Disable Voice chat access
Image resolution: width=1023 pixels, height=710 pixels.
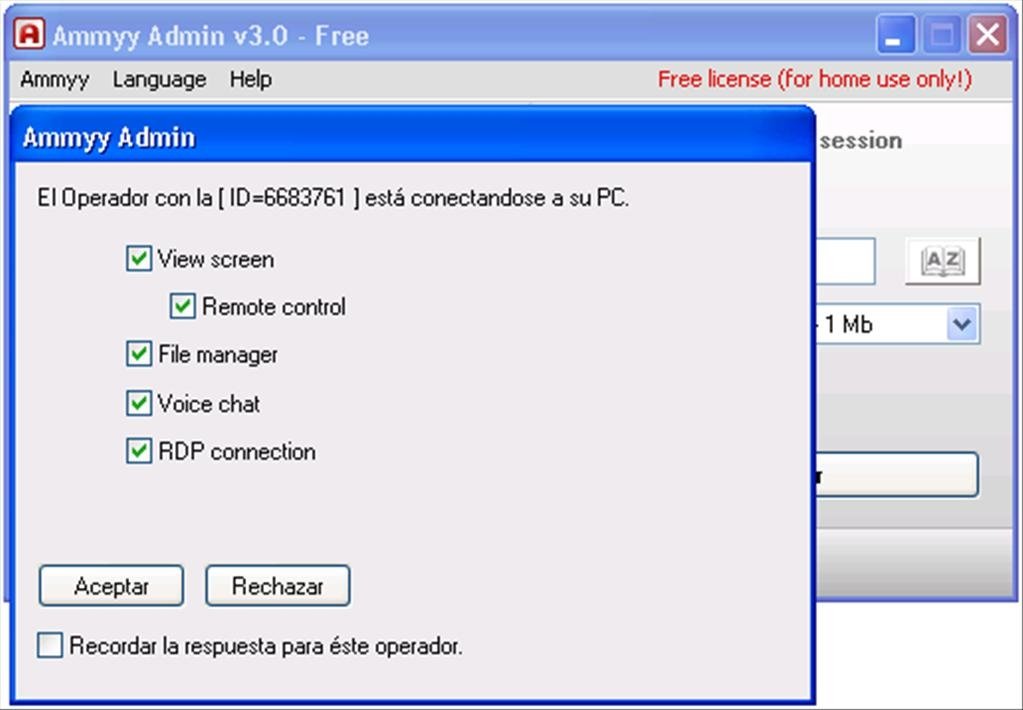[138, 403]
